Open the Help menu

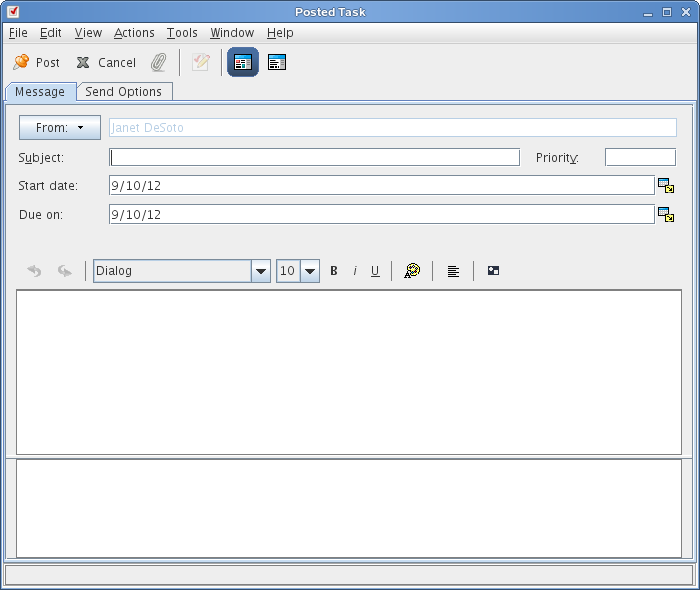click(x=280, y=33)
